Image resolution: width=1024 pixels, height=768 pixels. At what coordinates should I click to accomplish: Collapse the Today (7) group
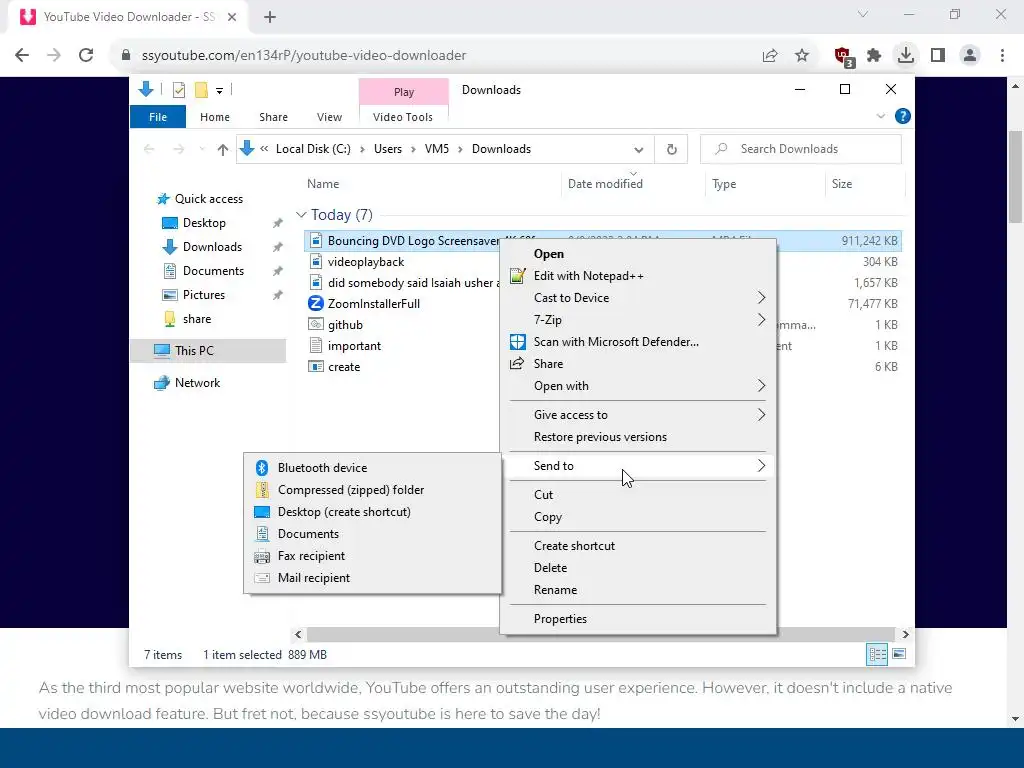coord(301,214)
